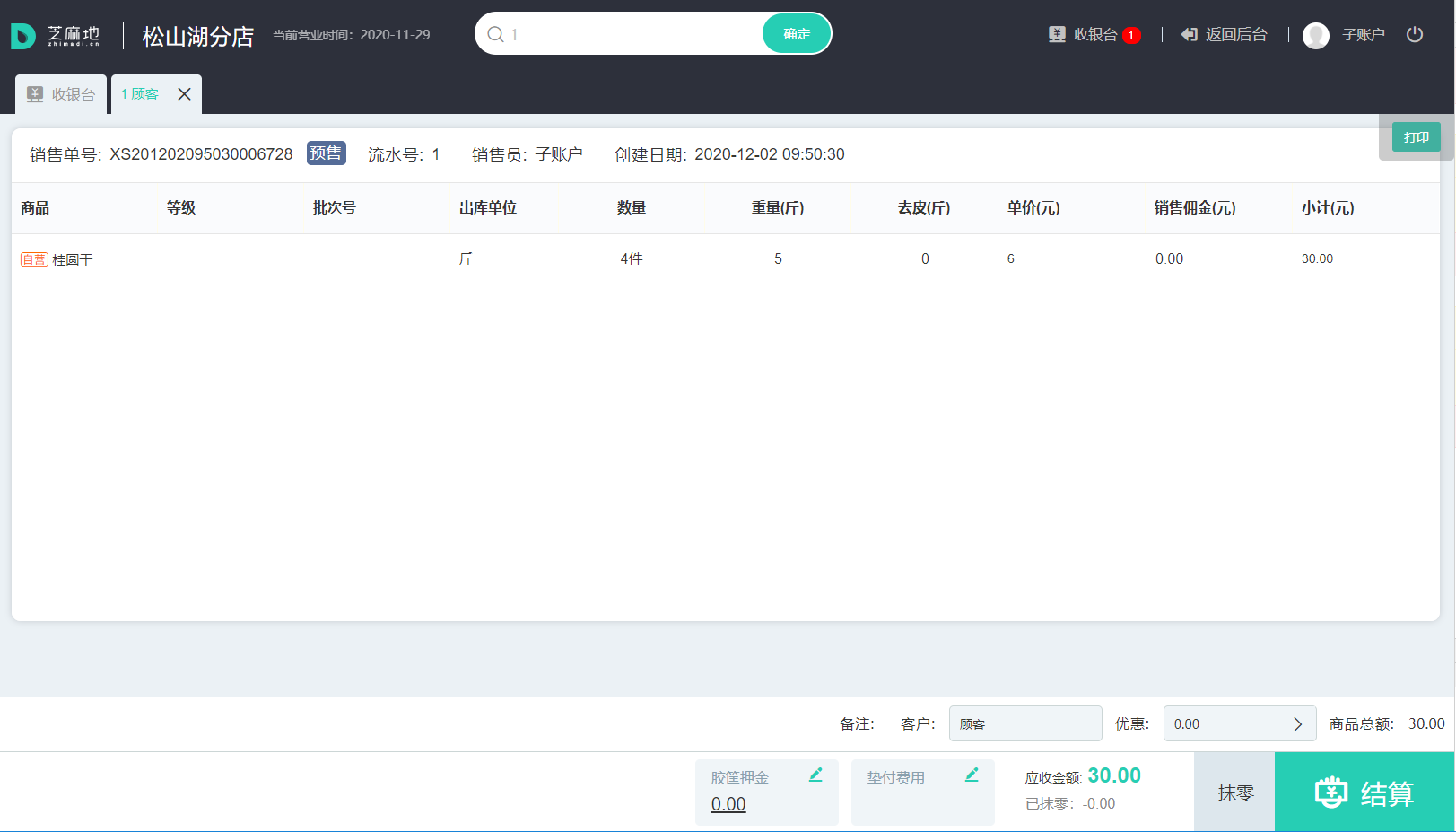1456x832 pixels.
Task: Click the search magnifier icon
Action: [495, 34]
